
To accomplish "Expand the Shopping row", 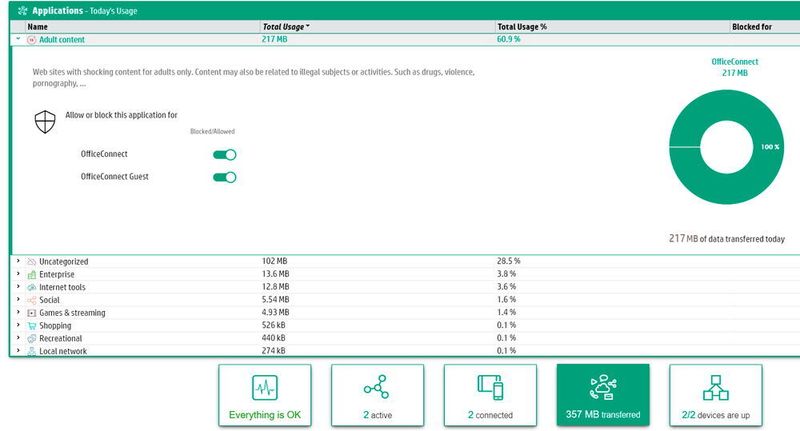I will pos(18,325).
